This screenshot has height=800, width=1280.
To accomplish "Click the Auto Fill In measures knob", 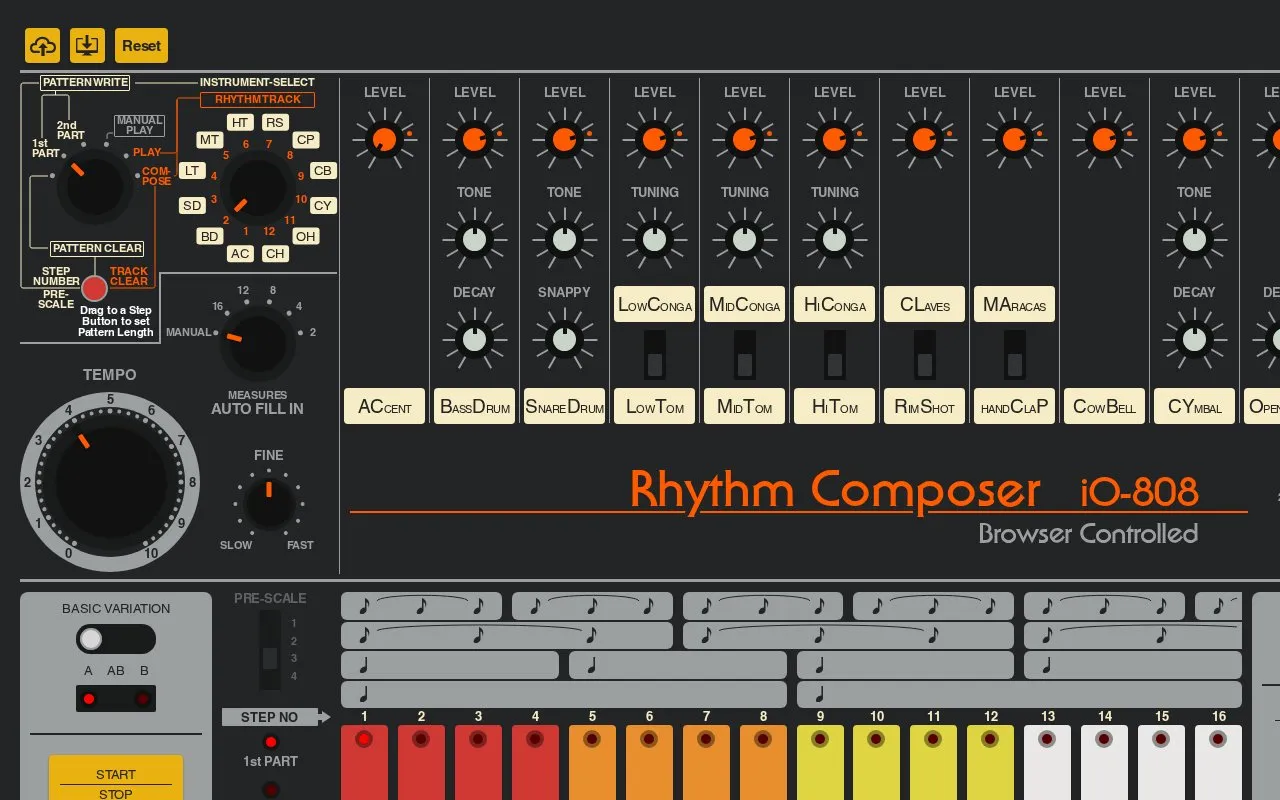I will point(257,343).
